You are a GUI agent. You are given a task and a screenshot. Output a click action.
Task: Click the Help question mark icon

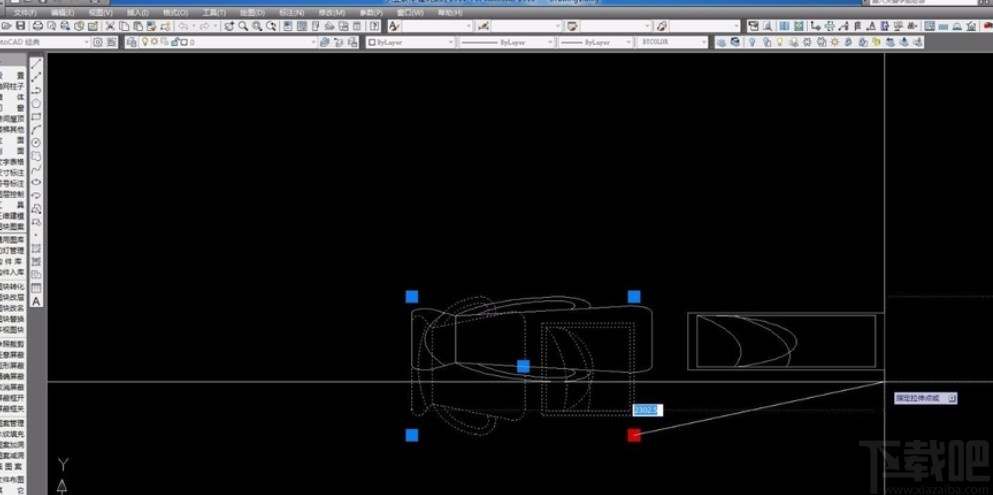point(375,26)
